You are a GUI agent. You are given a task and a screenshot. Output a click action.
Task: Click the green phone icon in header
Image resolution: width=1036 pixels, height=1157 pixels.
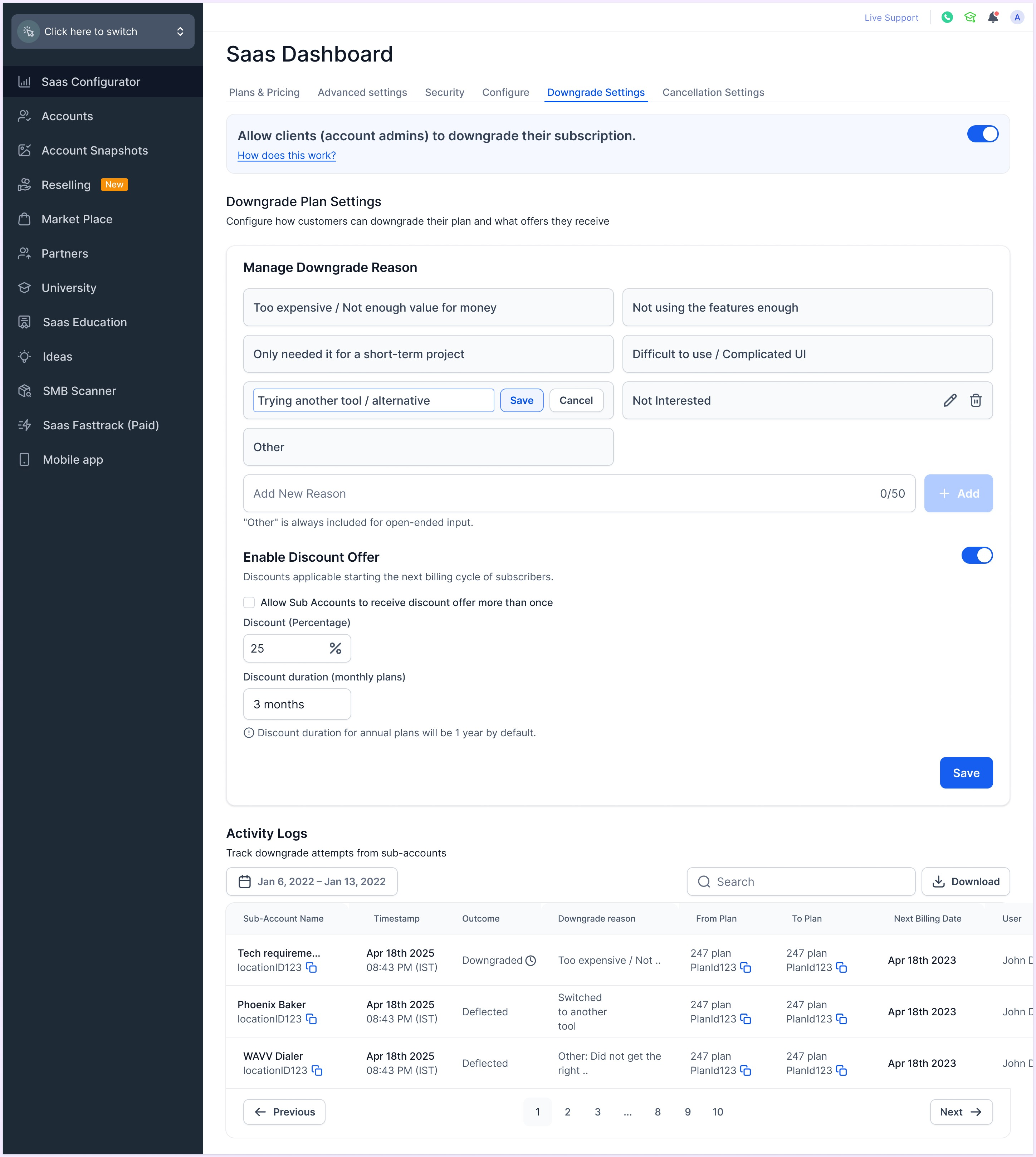tap(947, 17)
